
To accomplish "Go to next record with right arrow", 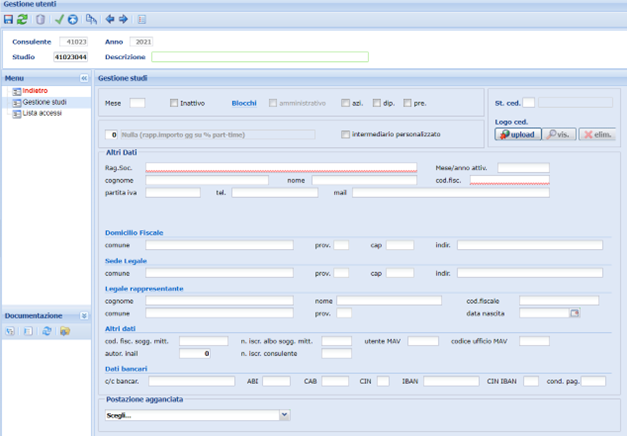I will (123, 19).
